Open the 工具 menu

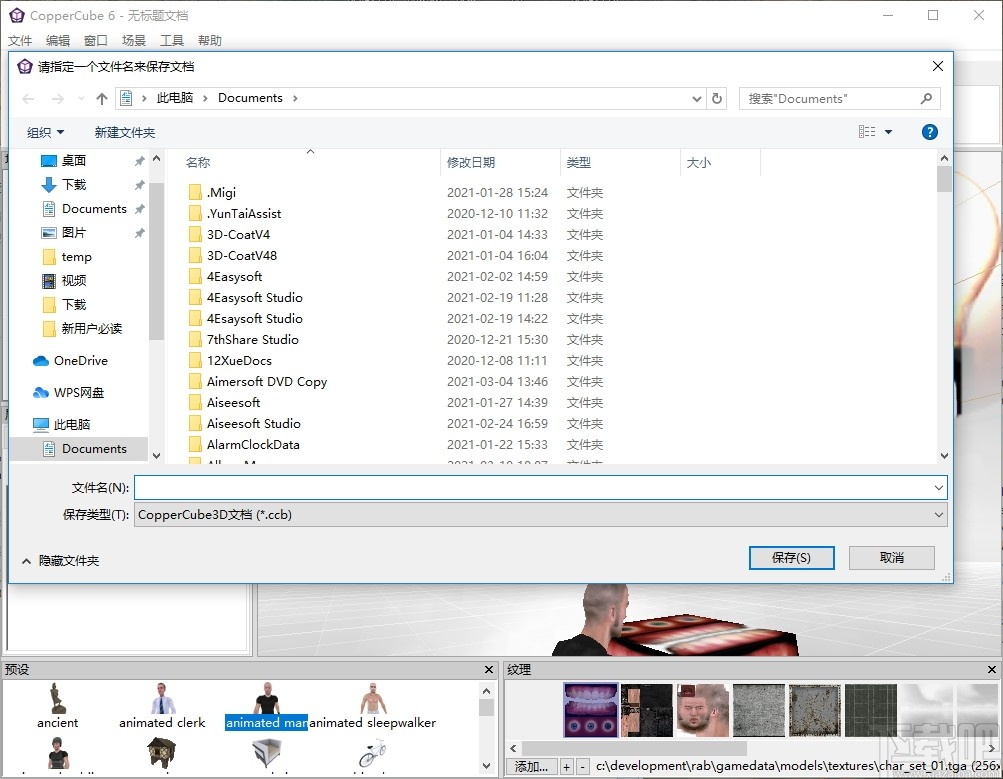[x=171, y=41]
